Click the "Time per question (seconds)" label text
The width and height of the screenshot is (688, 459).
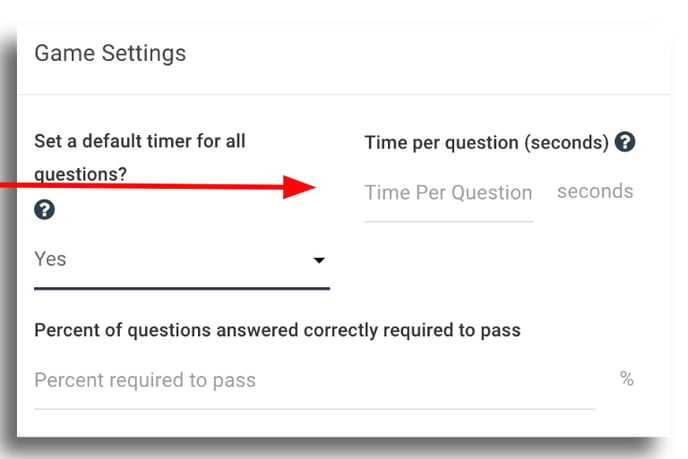tap(486, 142)
